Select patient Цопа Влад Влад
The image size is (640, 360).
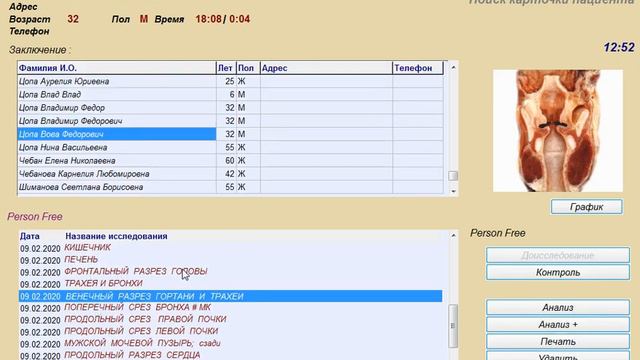click(116, 94)
